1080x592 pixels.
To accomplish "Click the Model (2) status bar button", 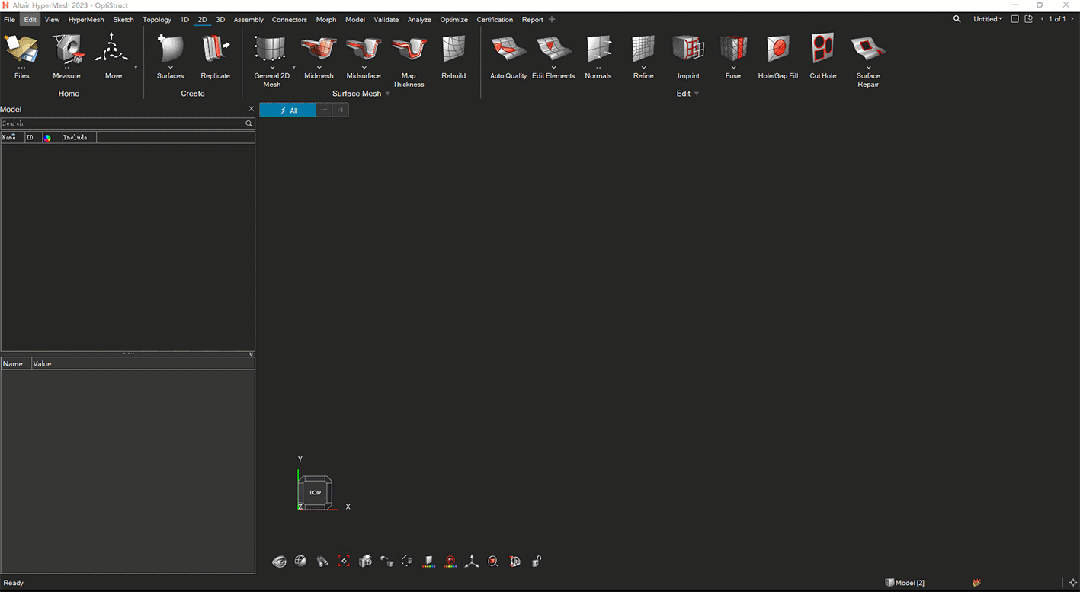I will pyautogui.click(x=904, y=583).
